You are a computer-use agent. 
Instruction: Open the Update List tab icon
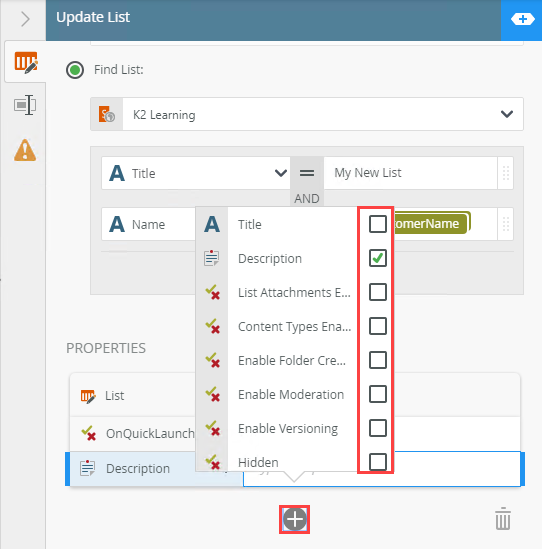[x=25, y=62]
